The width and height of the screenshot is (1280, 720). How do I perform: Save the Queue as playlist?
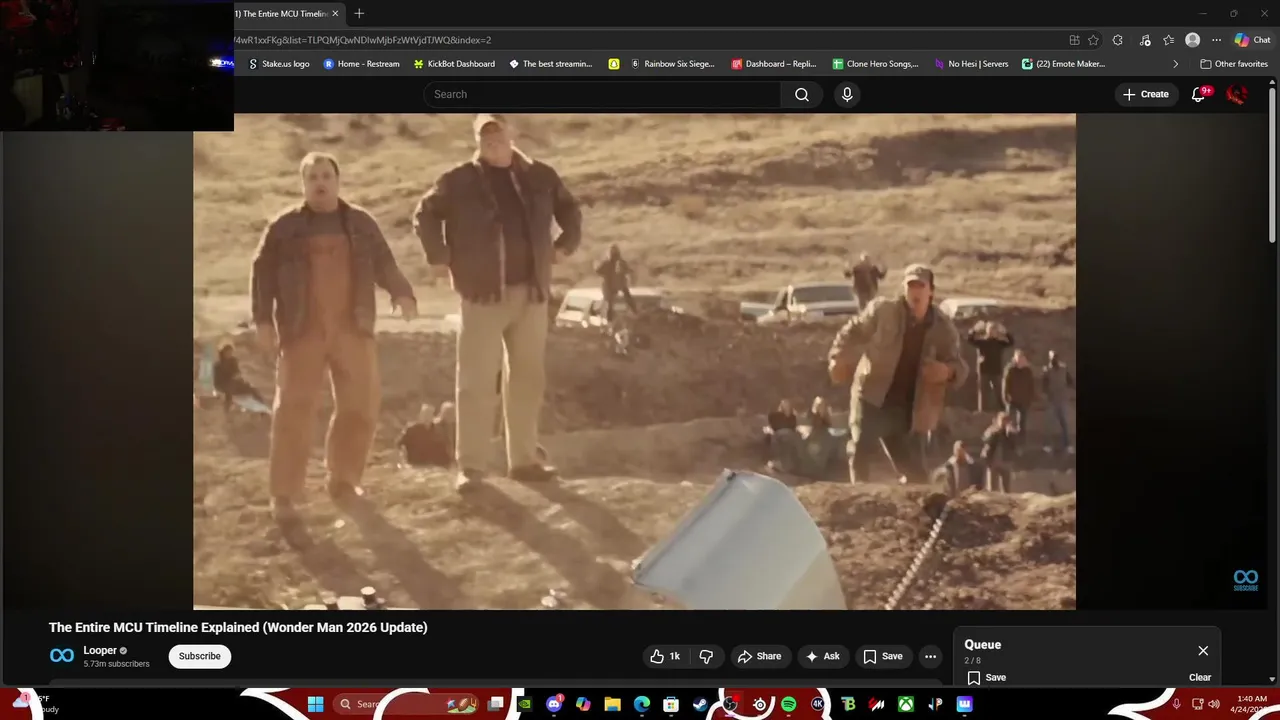(986, 677)
